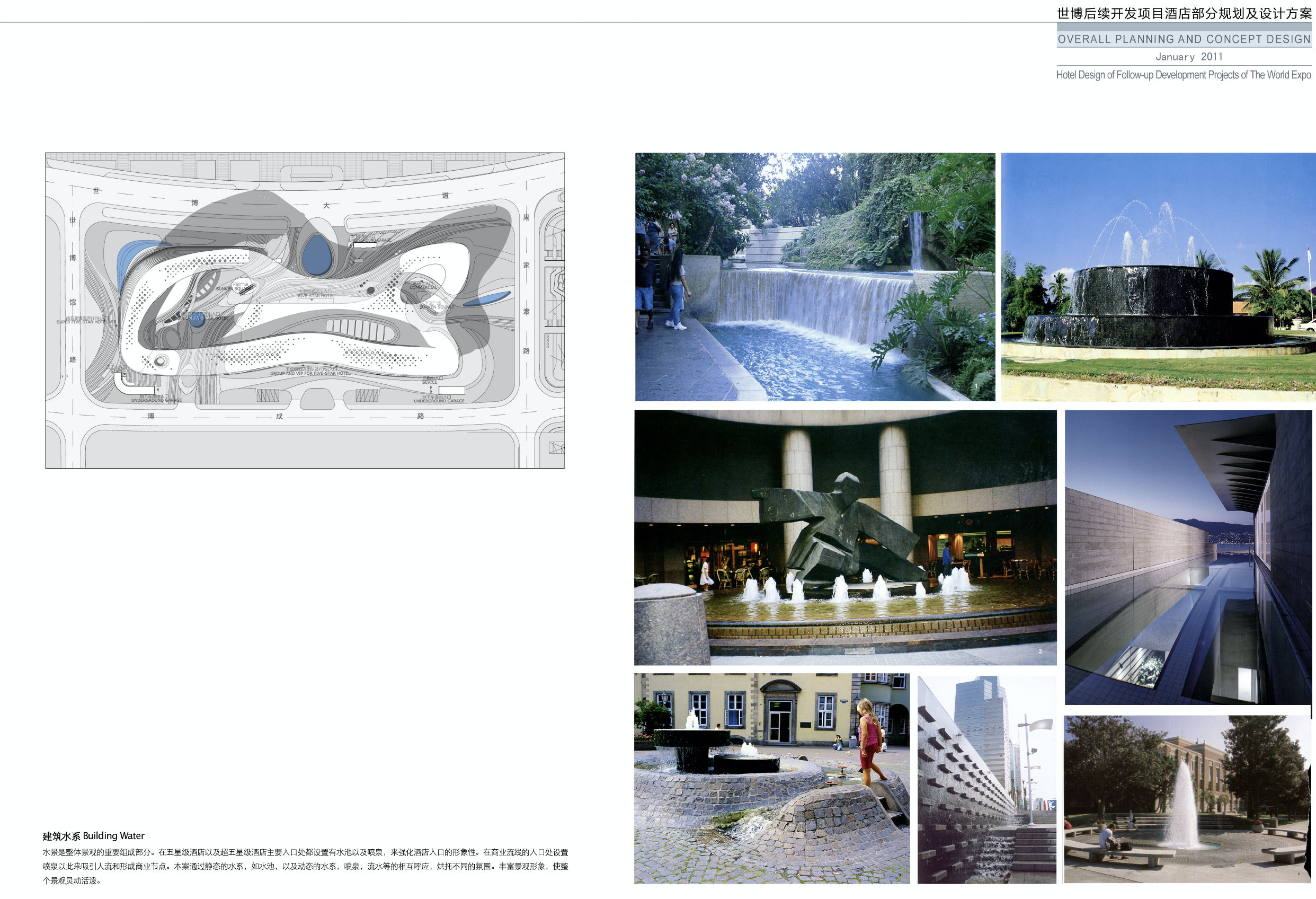The height and width of the screenshot is (899, 1316).
Task: Click 'Hotel Design of Follow-up Development Projects' subtitle
Action: (x=1184, y=75)
